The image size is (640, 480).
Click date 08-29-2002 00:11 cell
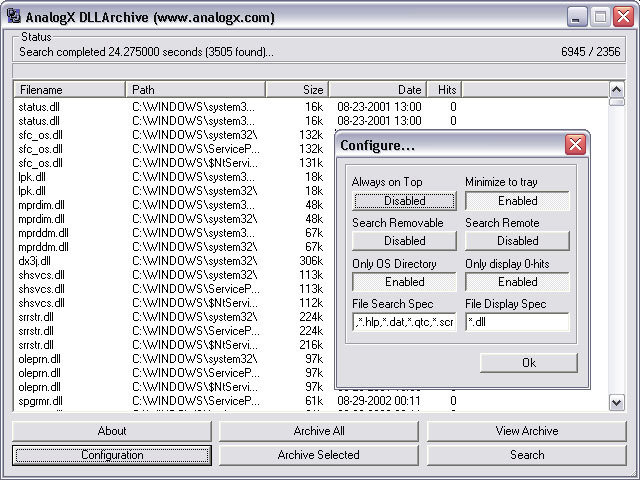point(379,401)
